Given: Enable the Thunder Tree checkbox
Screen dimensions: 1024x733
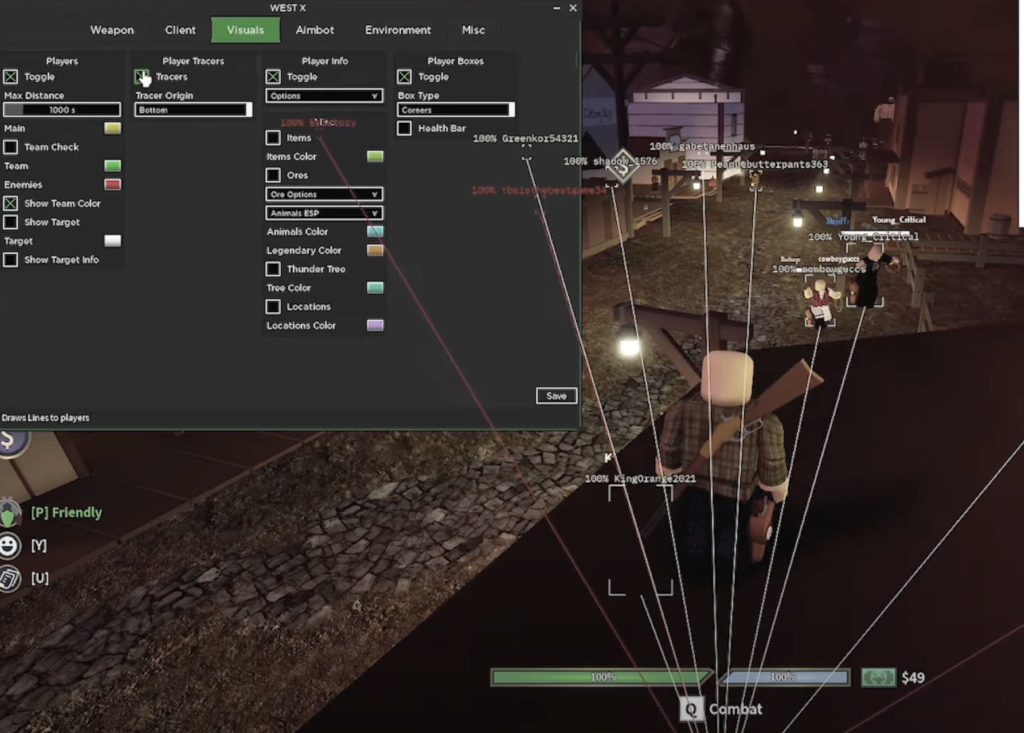Looking at the screenshot, I should [x=273, y=269].
